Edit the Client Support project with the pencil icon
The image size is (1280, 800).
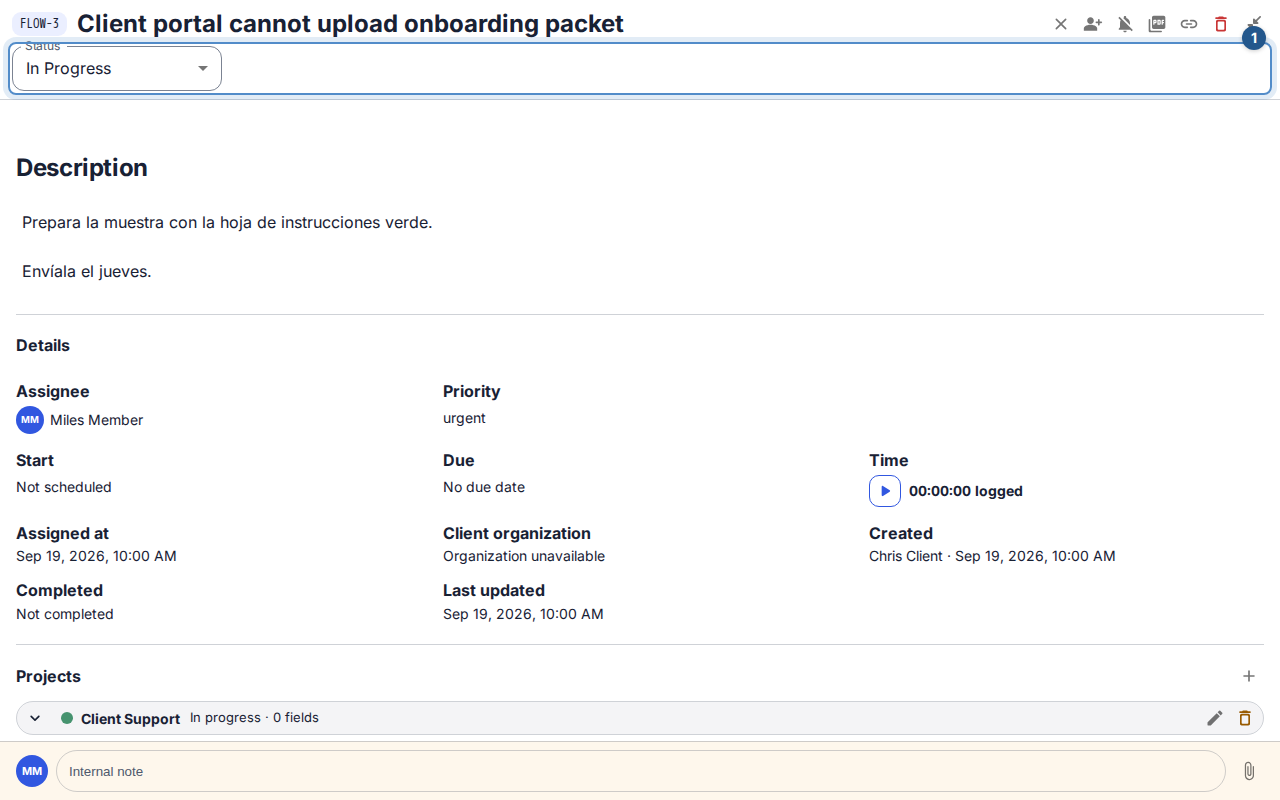1215,718
